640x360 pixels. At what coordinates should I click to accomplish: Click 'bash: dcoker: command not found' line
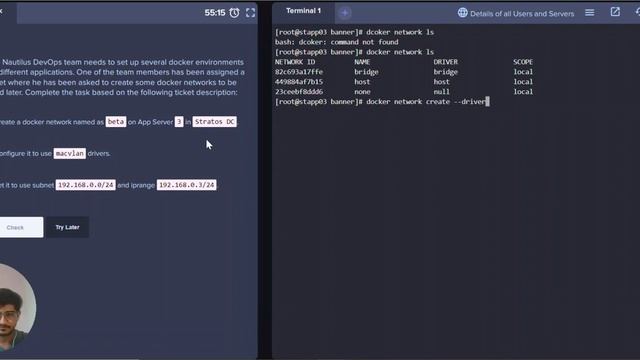coord(336,42)
